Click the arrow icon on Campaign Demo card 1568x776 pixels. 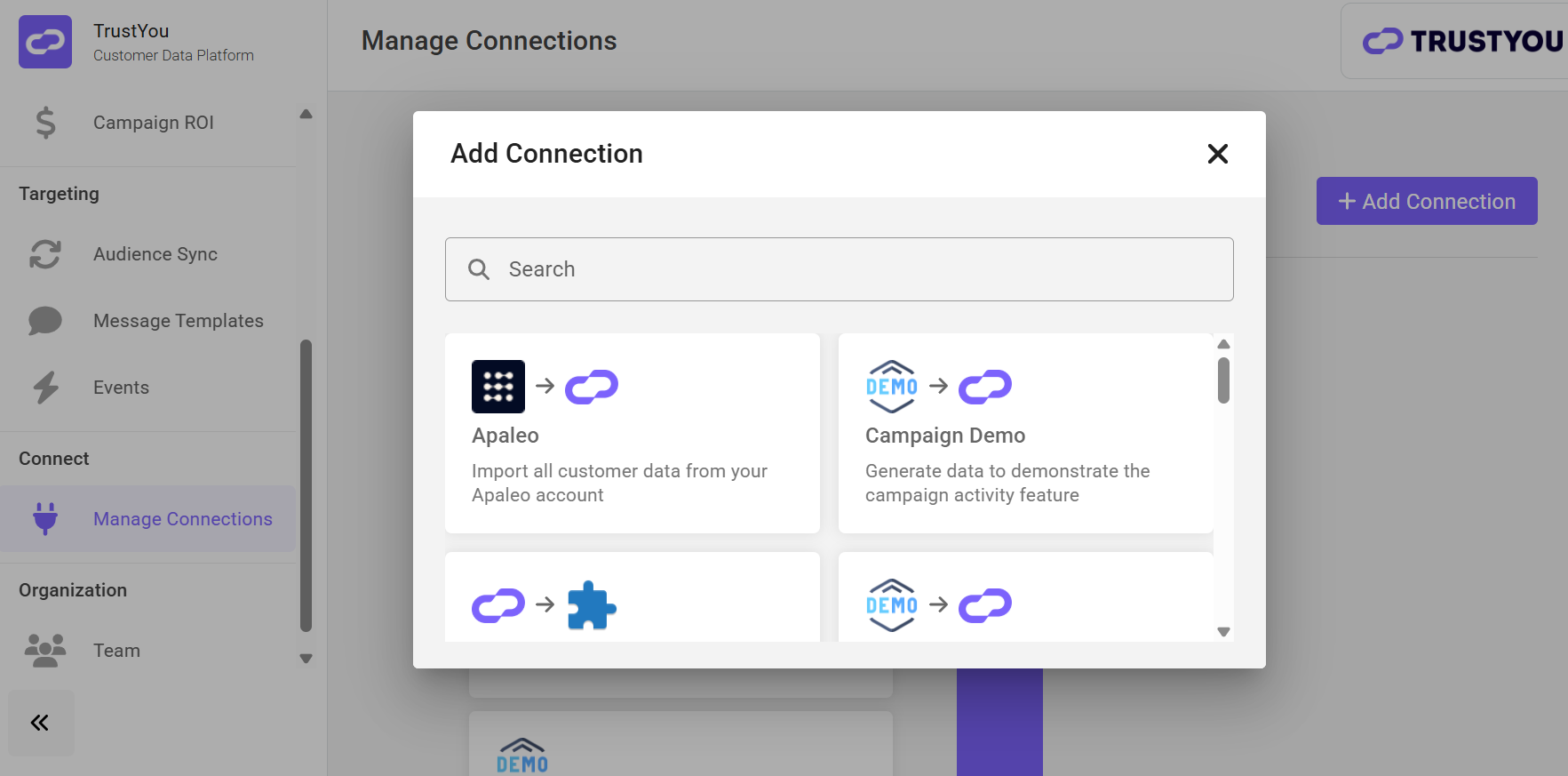(x=939, y=386)
